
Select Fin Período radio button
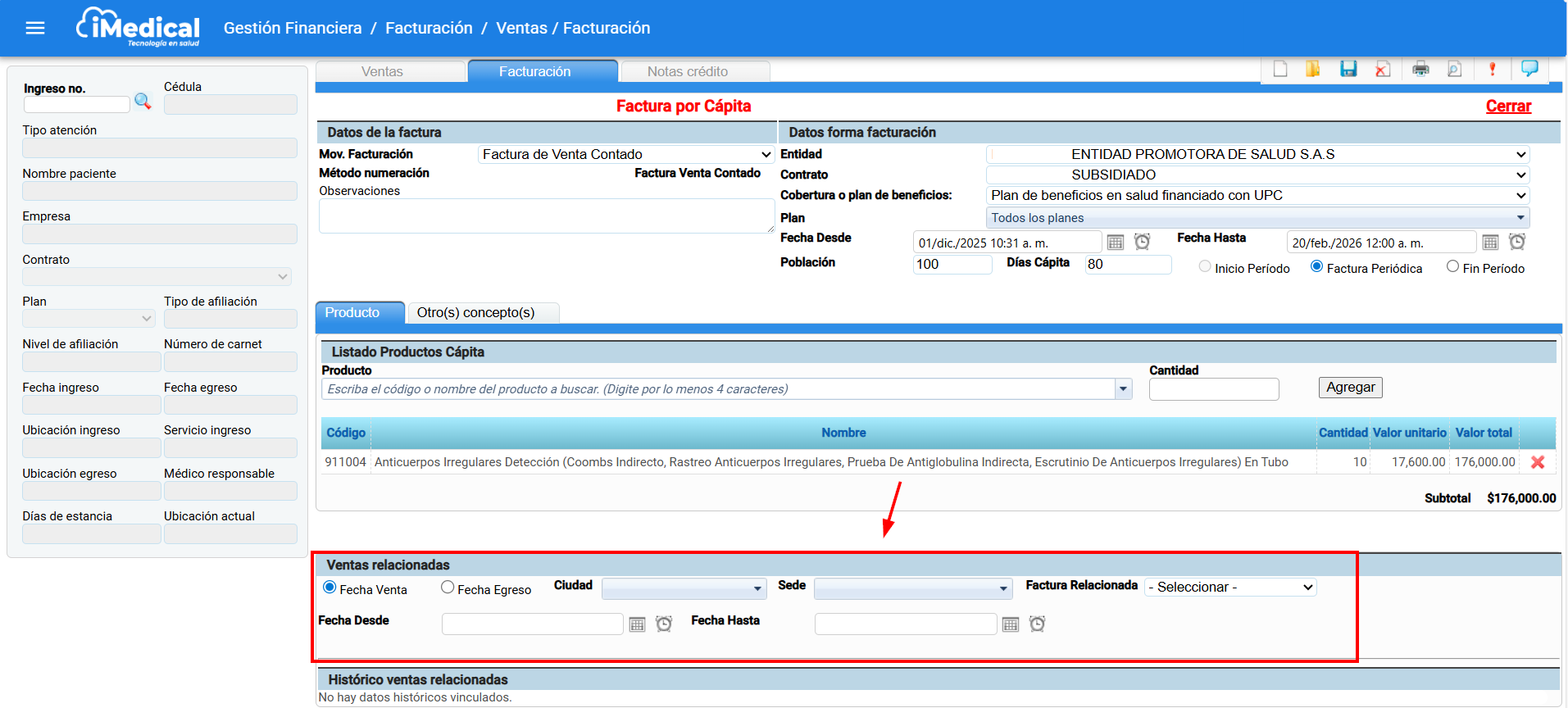(1452, 267)
